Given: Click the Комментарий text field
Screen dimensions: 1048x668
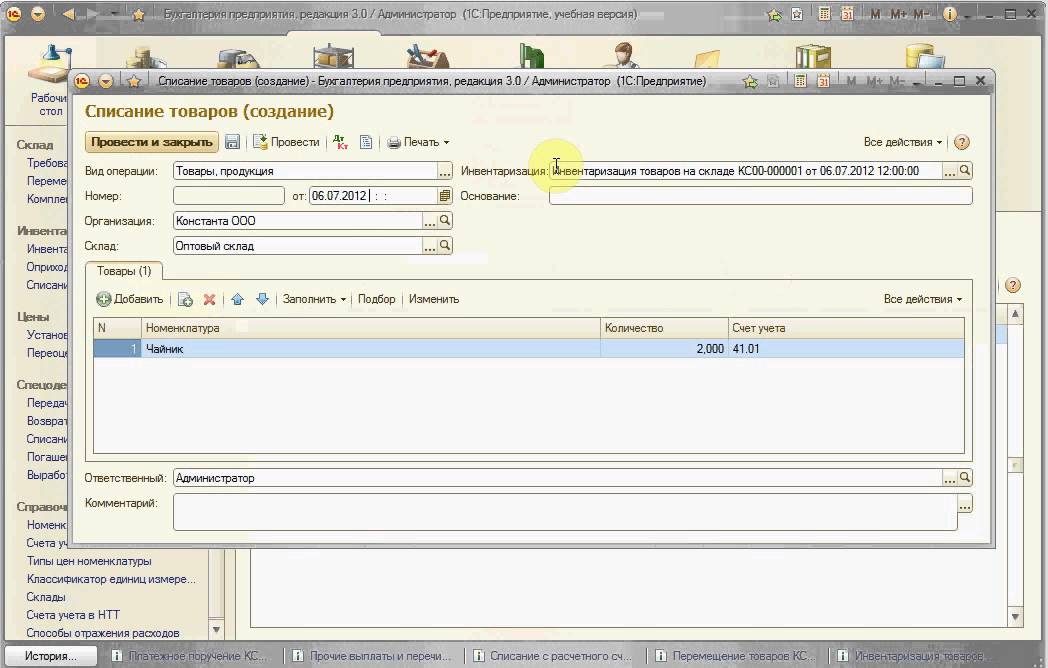Looking at the screenshot, I should (565, 512).
